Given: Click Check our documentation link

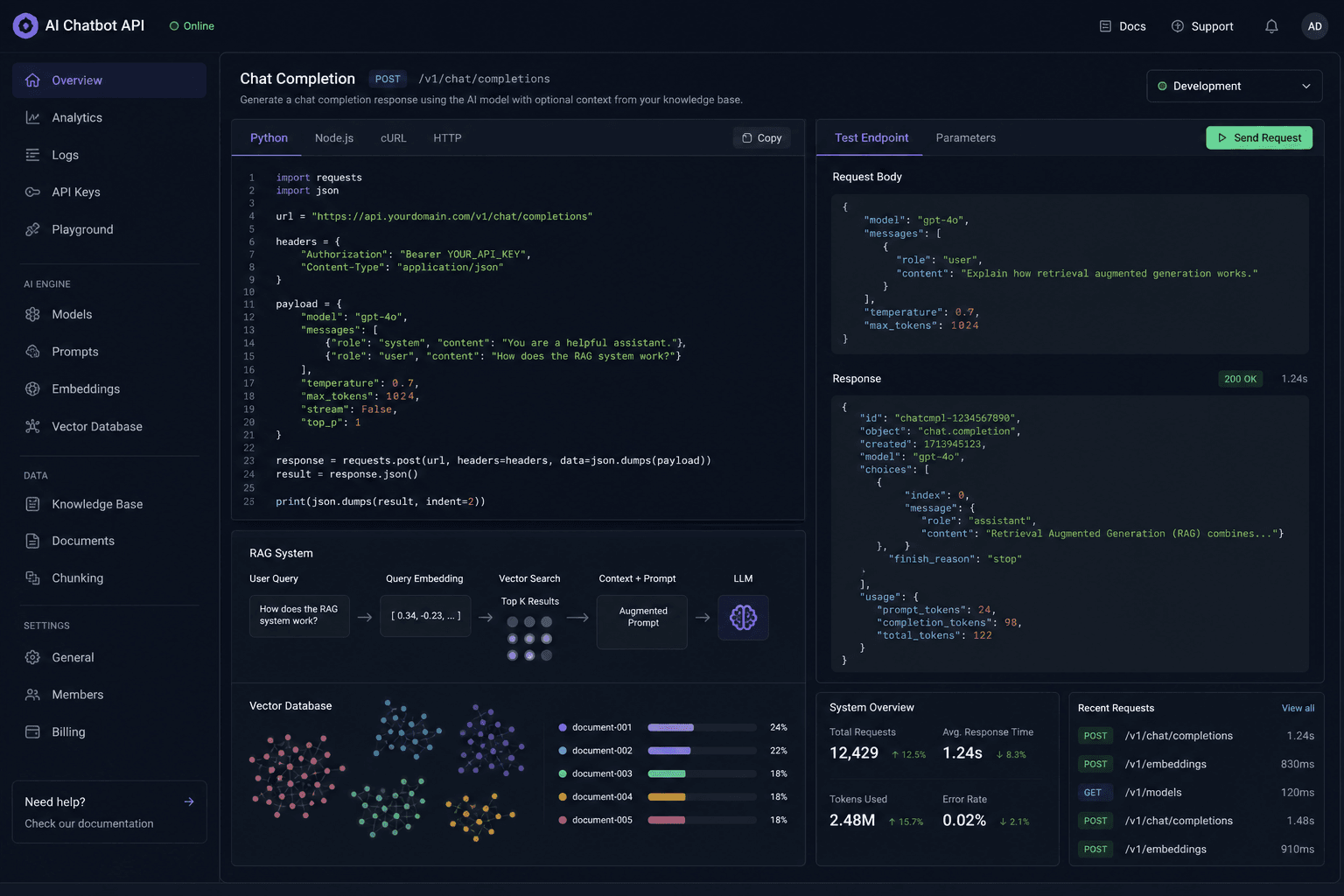Looking at the screenshot, I should (x=89, y=823).
